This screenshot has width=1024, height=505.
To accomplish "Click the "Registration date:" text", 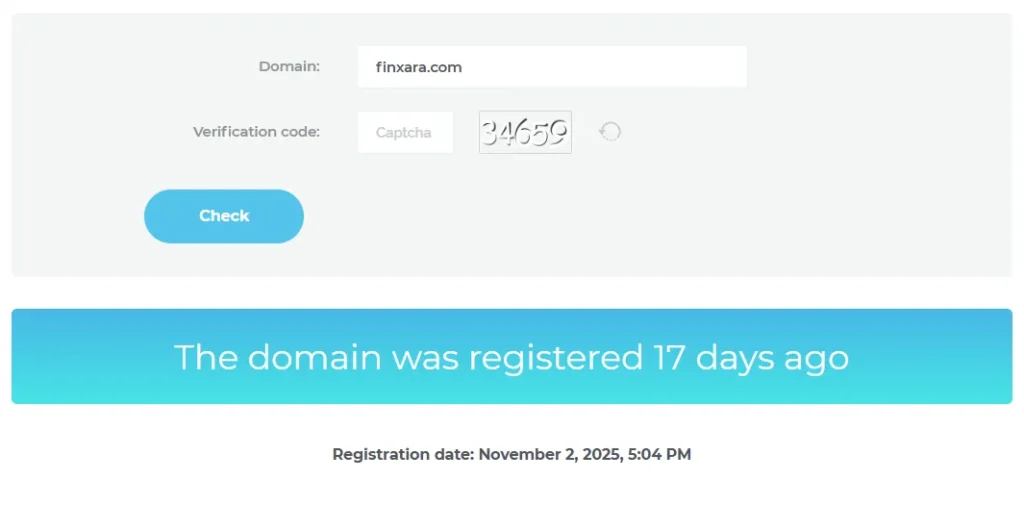I will (x=403, y=454).
